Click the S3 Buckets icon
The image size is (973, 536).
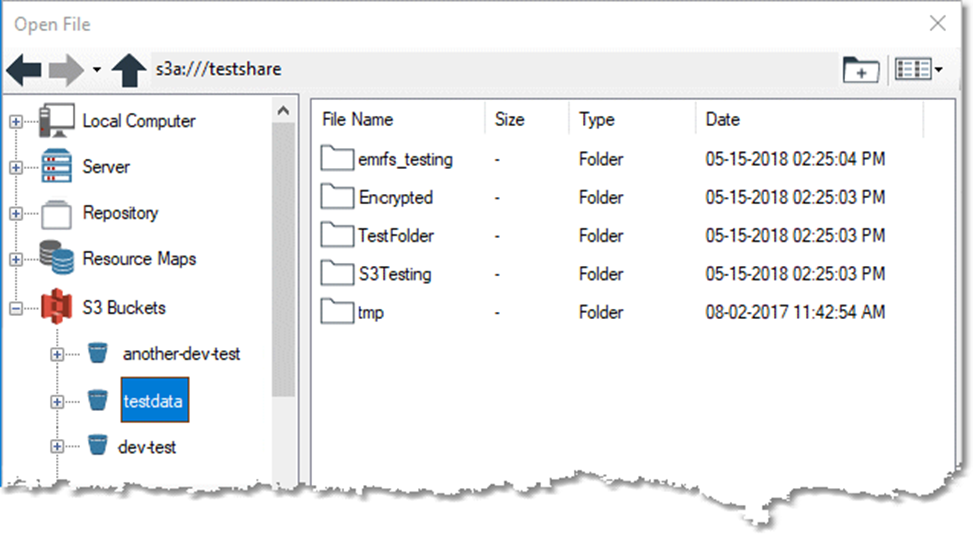click(57, 307)
